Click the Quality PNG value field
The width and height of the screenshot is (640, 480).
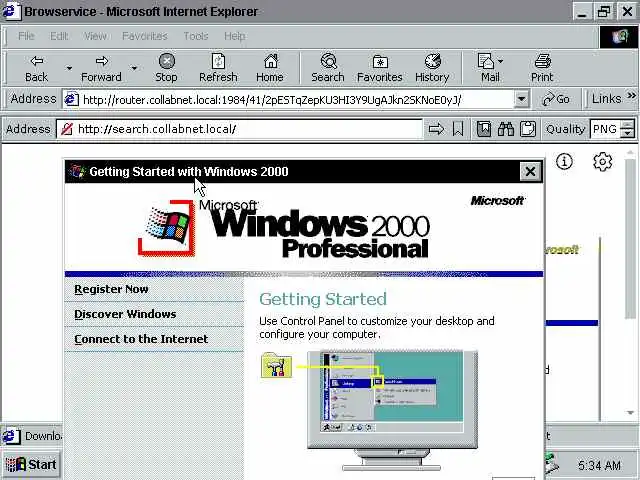[x=605, y=129]
